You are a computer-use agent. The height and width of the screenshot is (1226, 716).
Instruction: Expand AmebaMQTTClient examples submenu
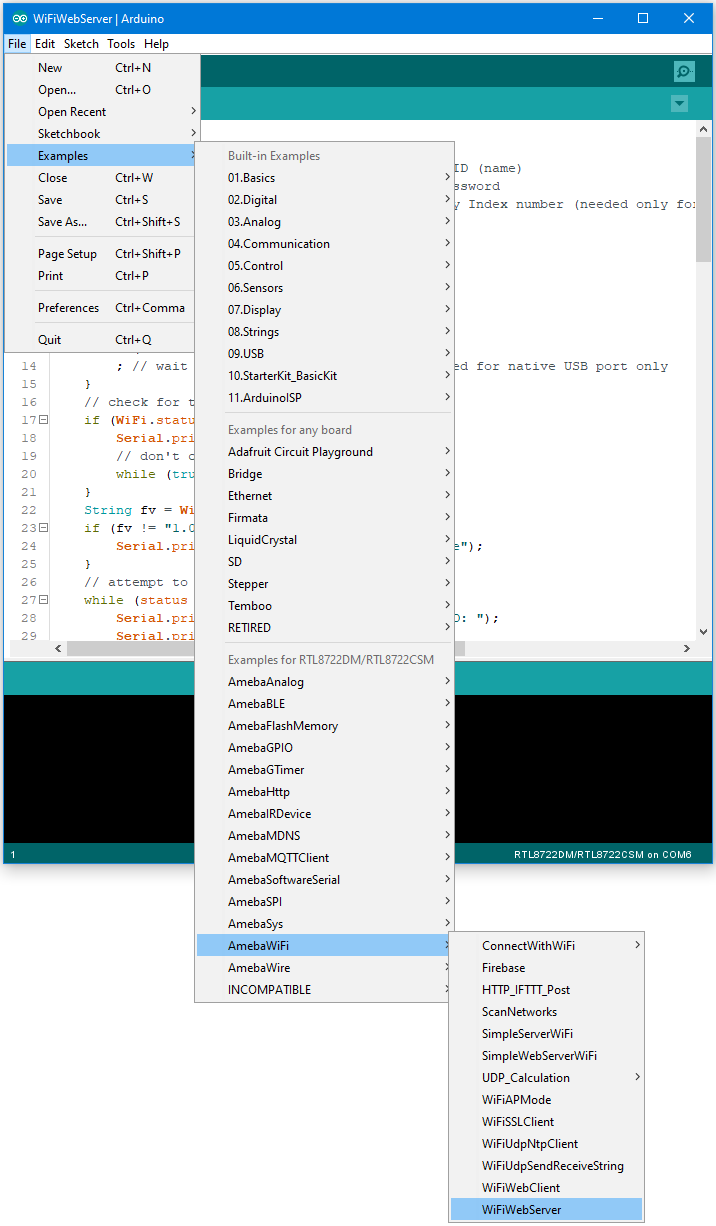coord(325,858)
